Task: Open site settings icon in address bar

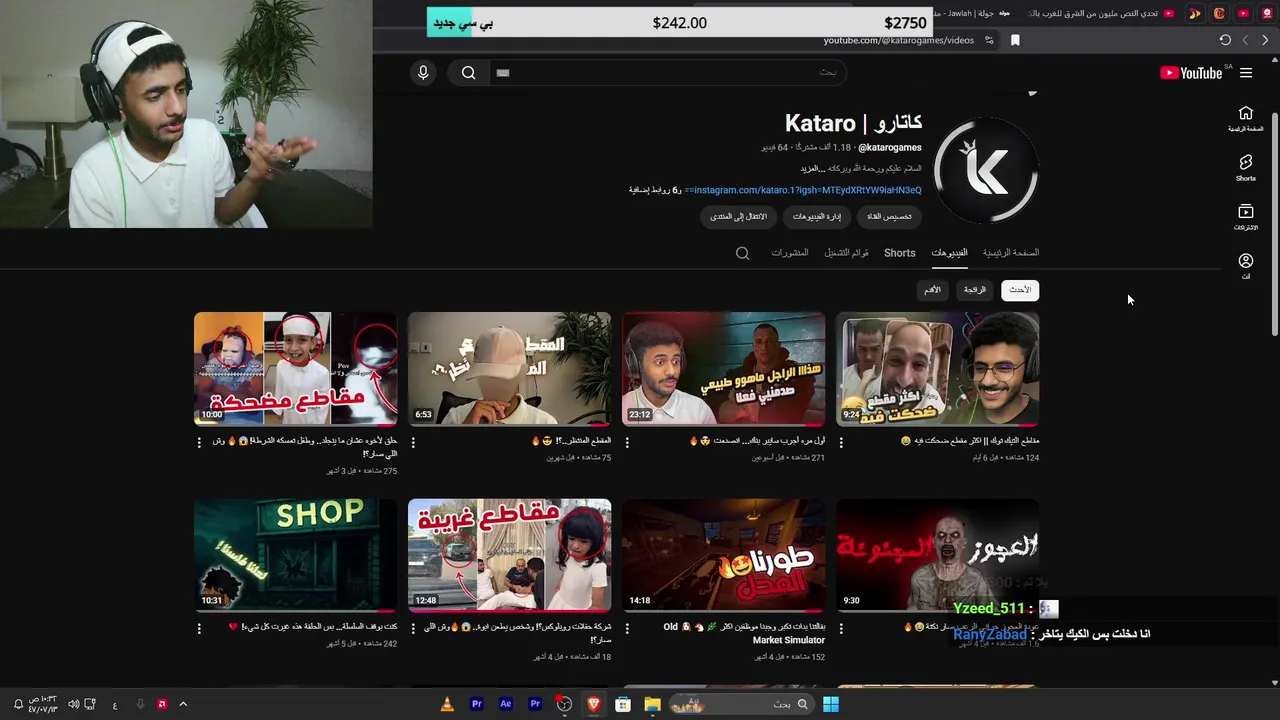Action: click(x=989, y=40)
